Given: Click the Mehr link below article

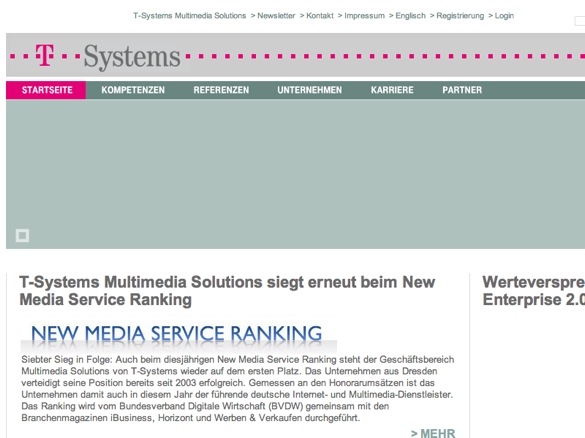Looking at the screenshot, I should (x=433, y=433).
